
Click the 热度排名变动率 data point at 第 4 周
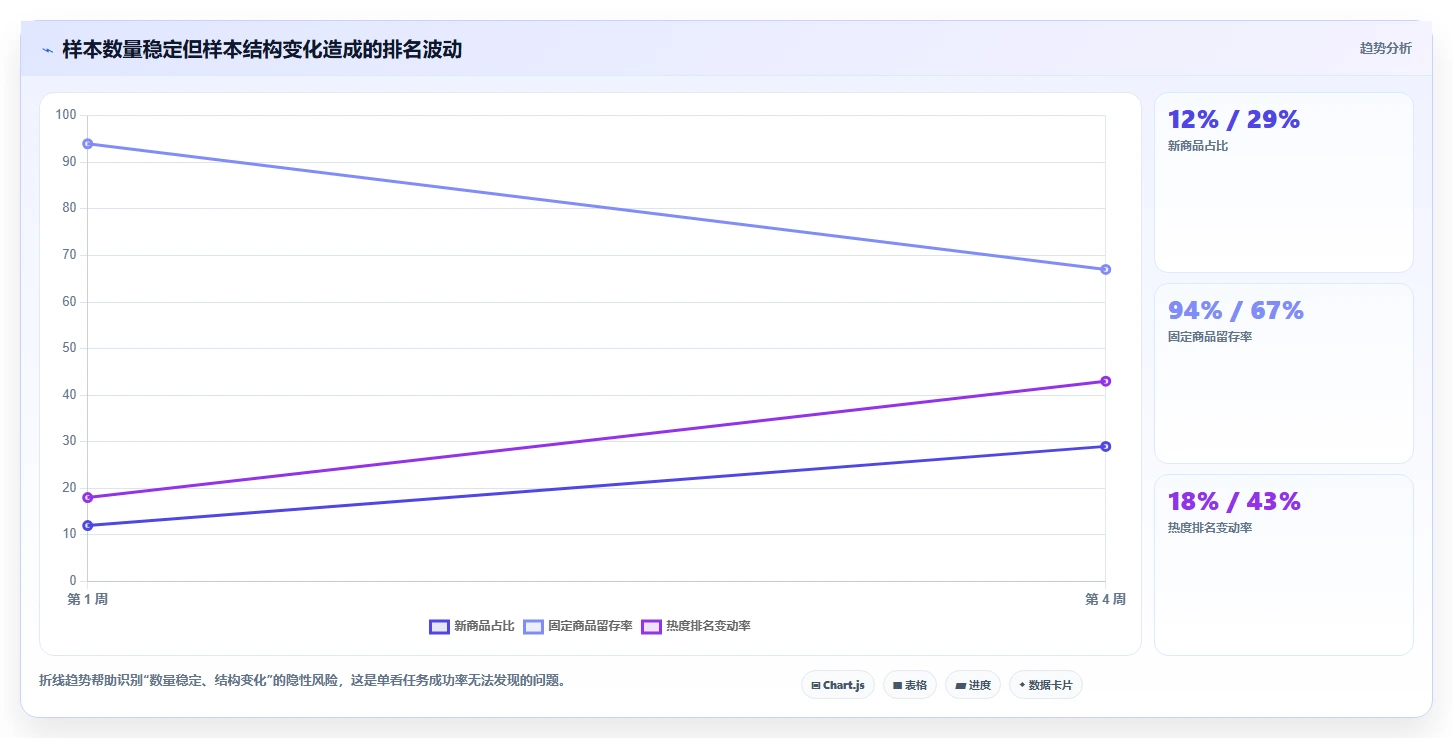[x=1105, y=381]
